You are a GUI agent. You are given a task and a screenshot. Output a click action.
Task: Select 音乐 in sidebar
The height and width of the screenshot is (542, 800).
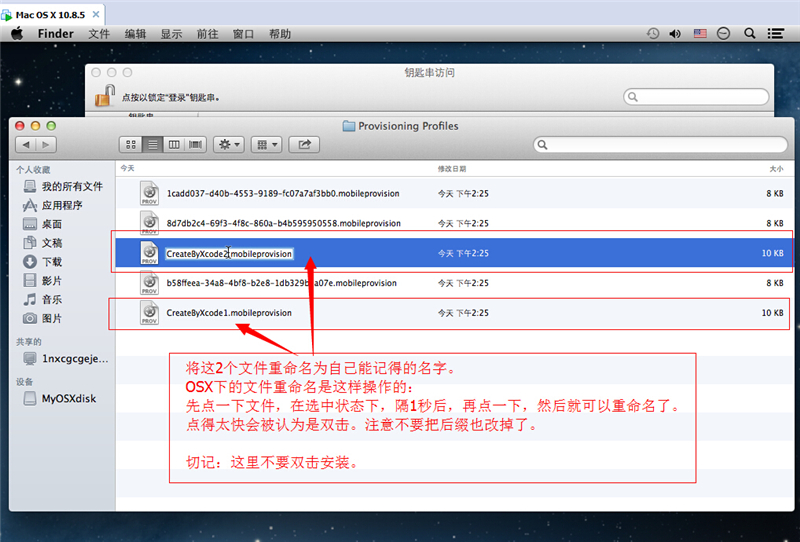(42, 300)
